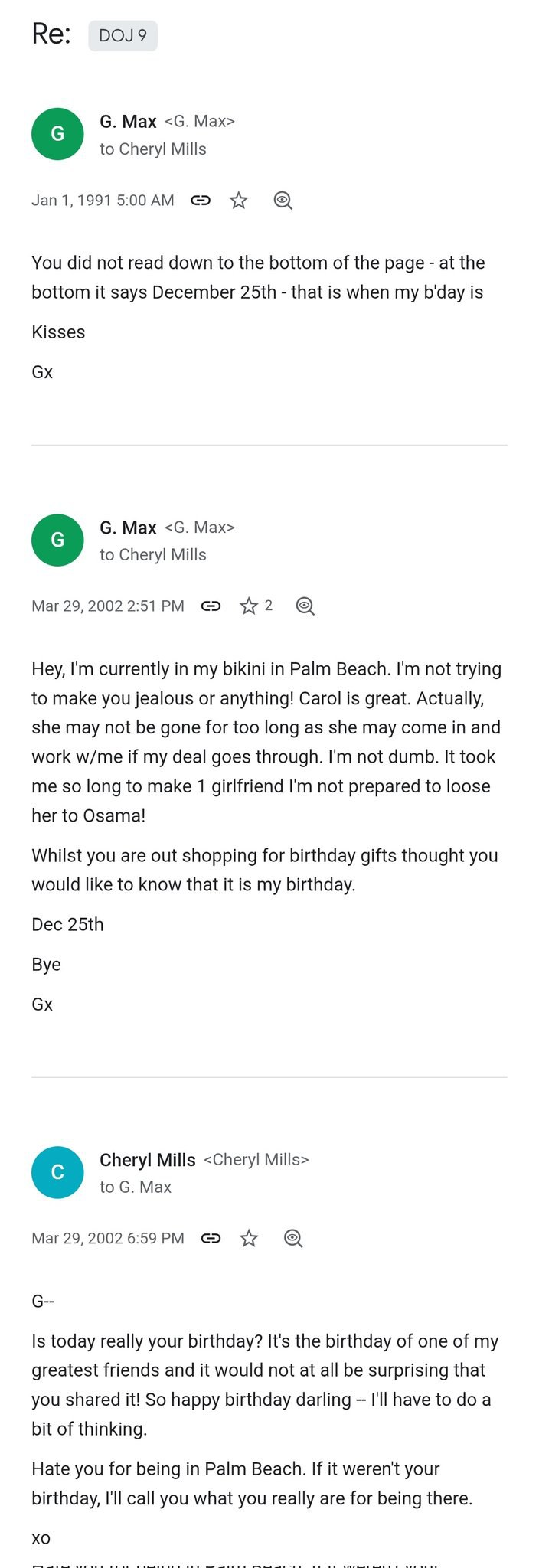
Task: Copy link icon for Mar 29 6:59 PM email
Action: pyautogui.click(x=211, y=1239)
